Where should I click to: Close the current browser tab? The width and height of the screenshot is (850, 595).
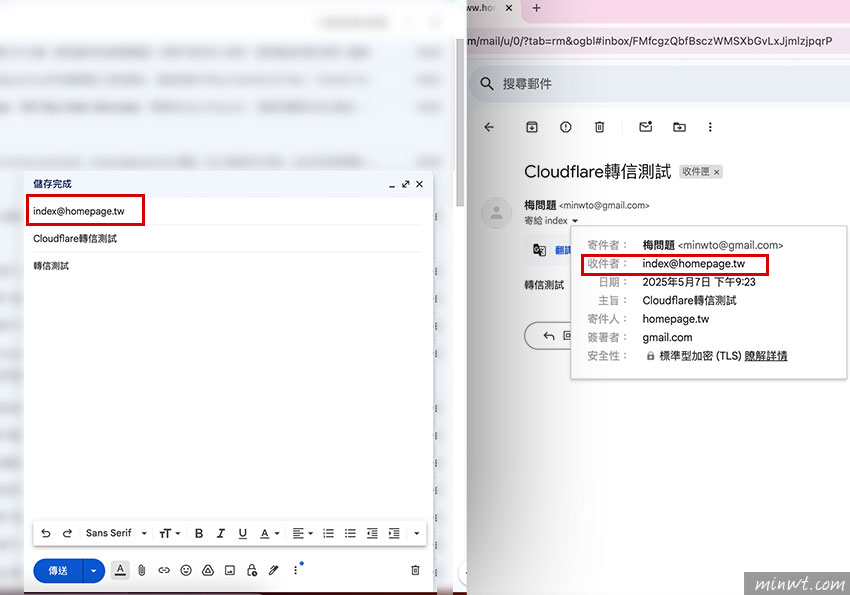[508, 8]
